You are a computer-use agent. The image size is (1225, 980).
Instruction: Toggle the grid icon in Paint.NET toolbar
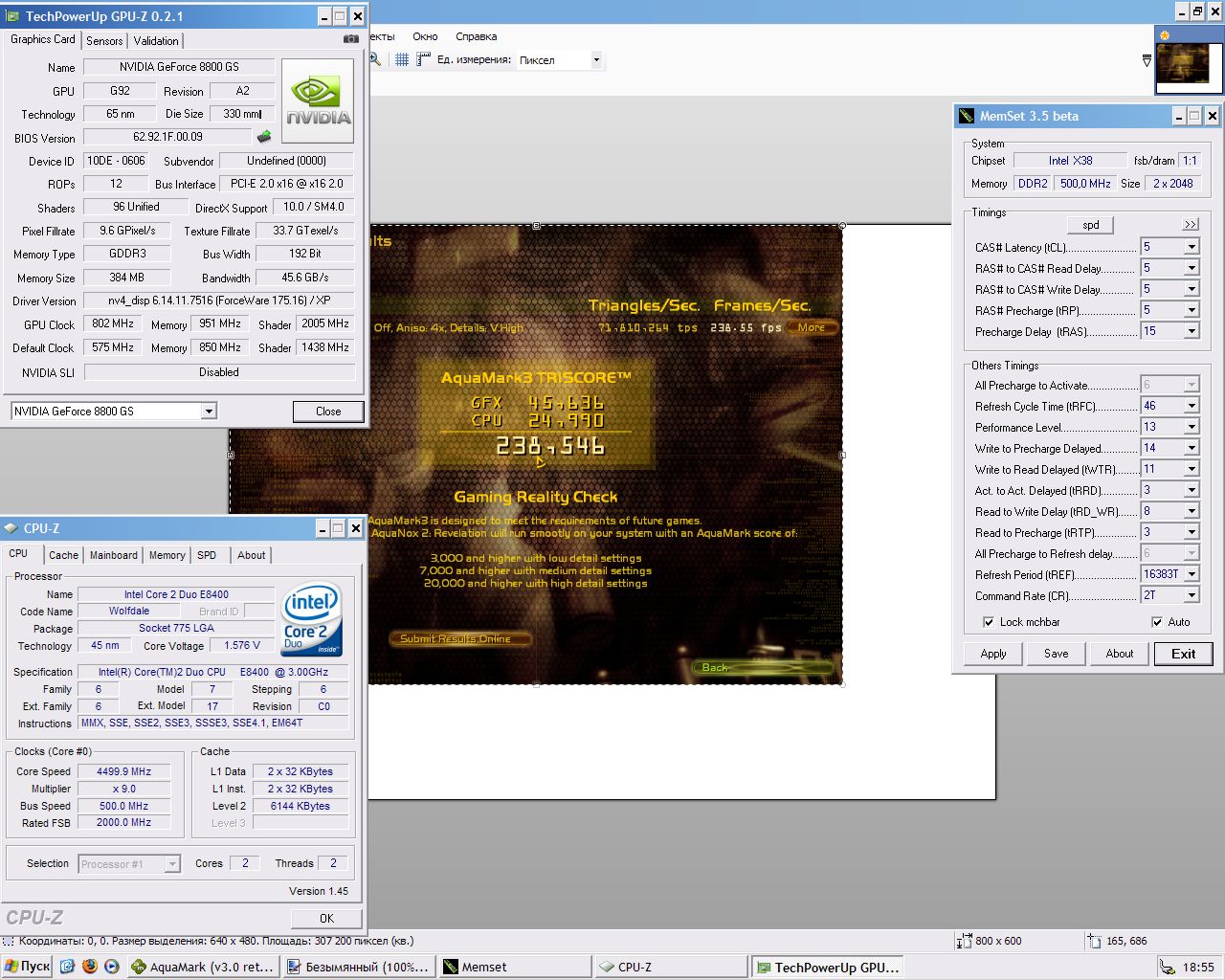click(x=402, y=59)
